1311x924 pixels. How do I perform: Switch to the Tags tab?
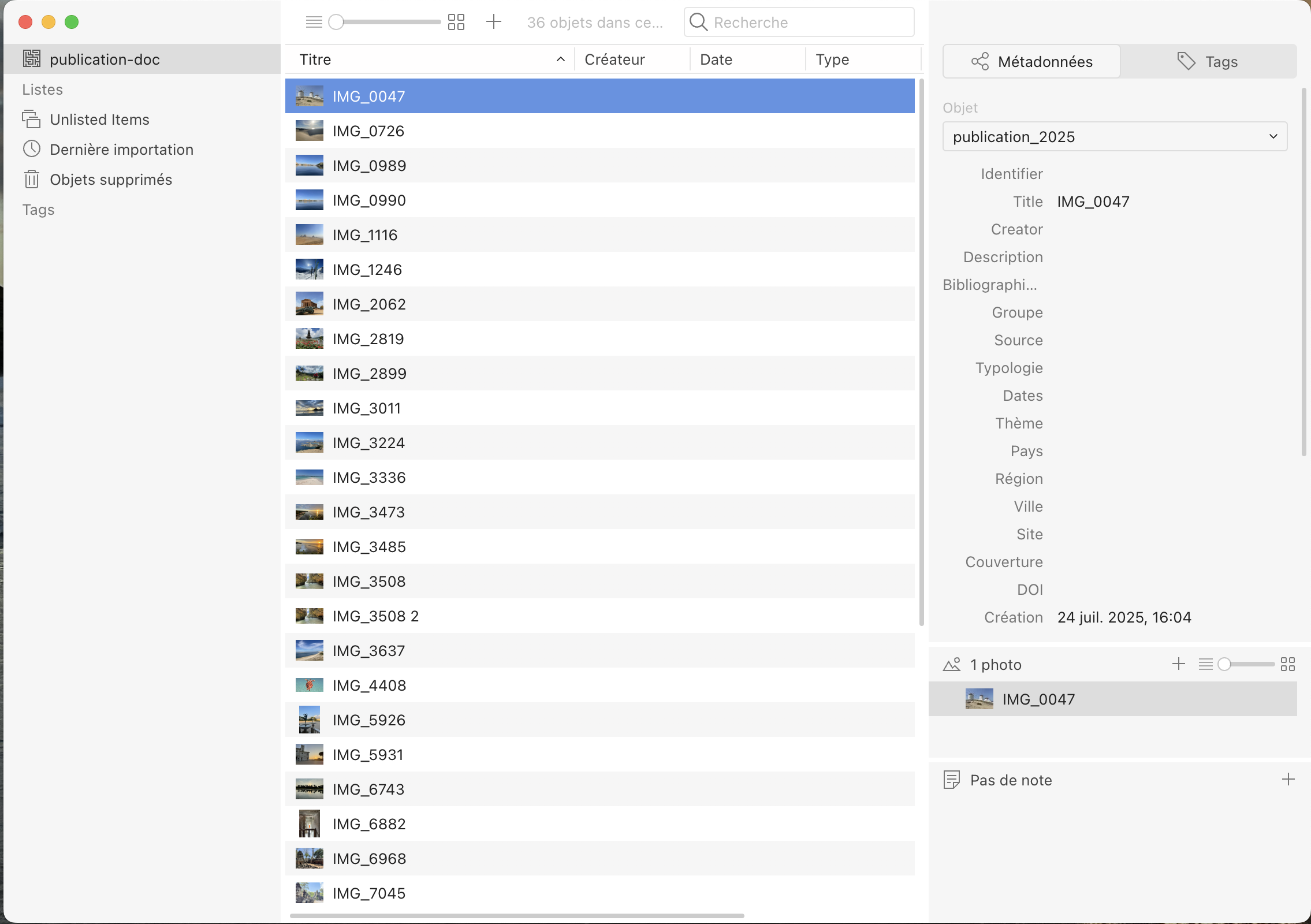(1208, 62)
